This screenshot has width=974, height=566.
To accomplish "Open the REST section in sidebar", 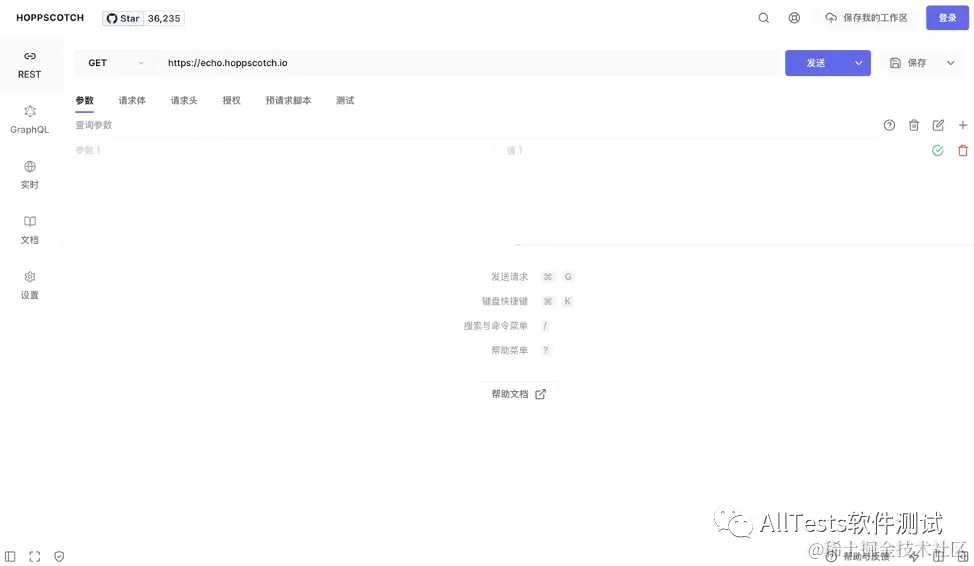I will click(x=29, y=65).
